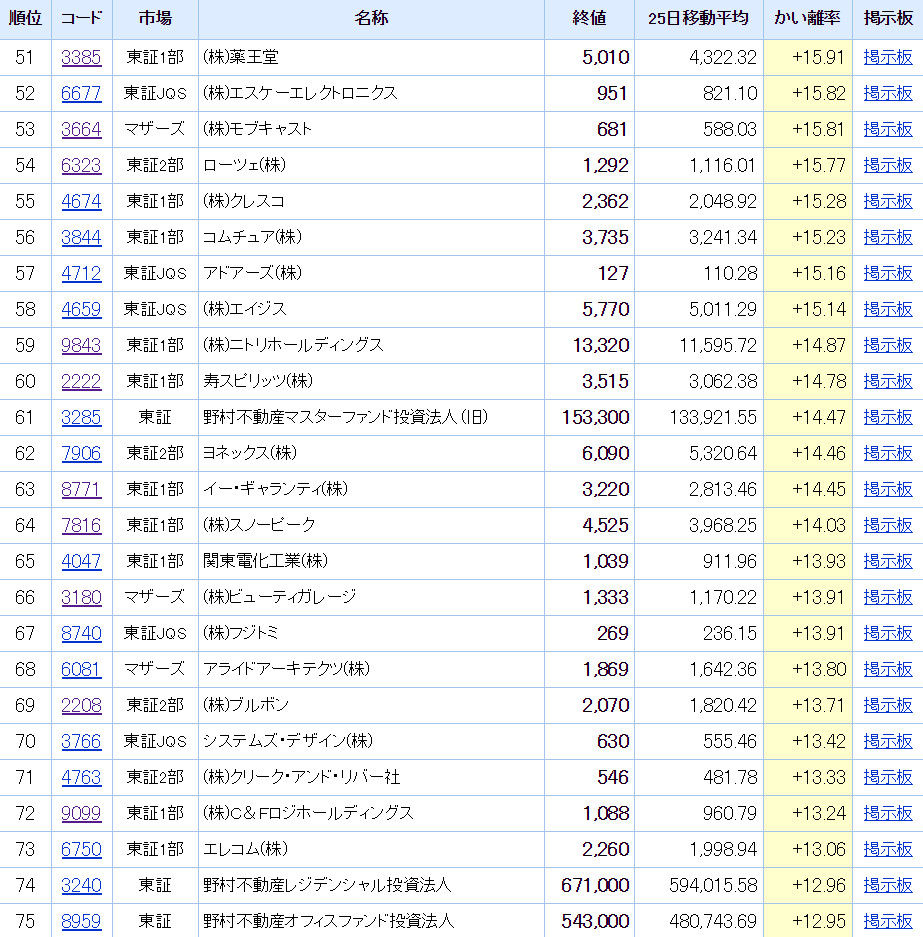Open stock code 4674 link

(x=81, y=201)
